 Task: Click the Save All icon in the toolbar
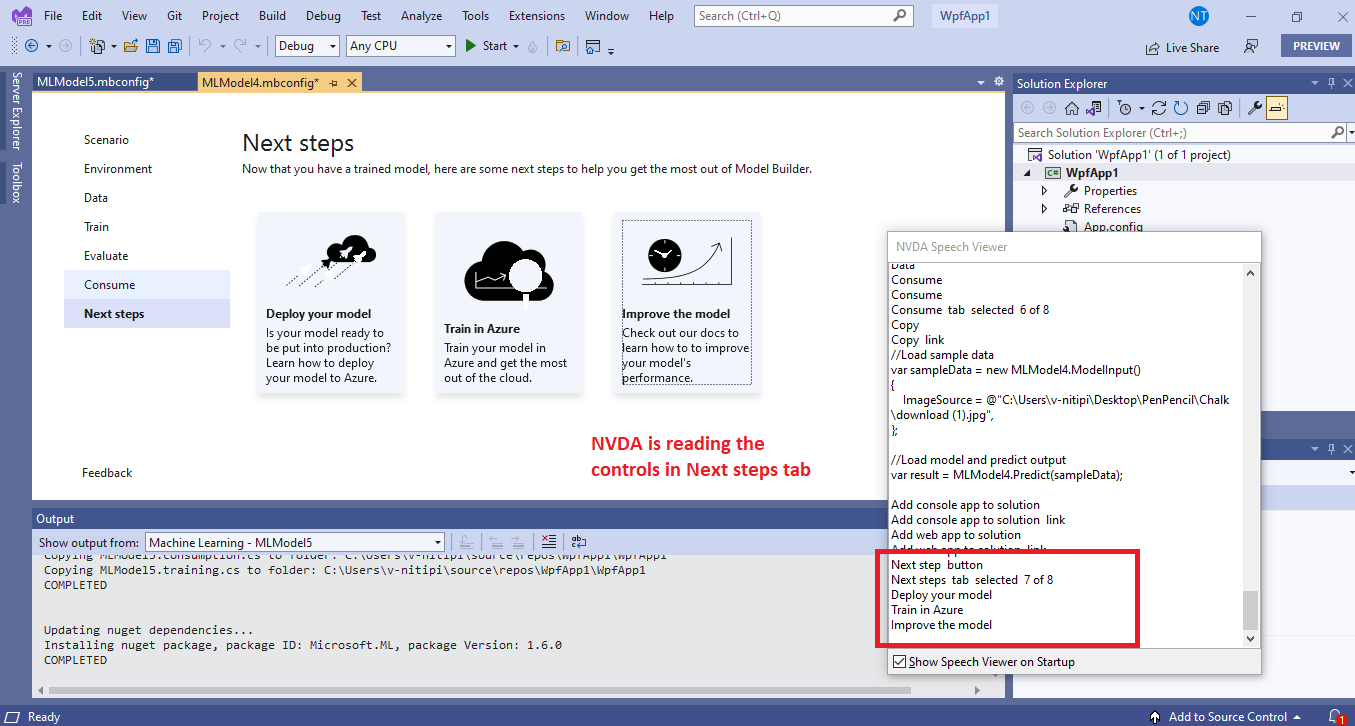click(174, 45)
